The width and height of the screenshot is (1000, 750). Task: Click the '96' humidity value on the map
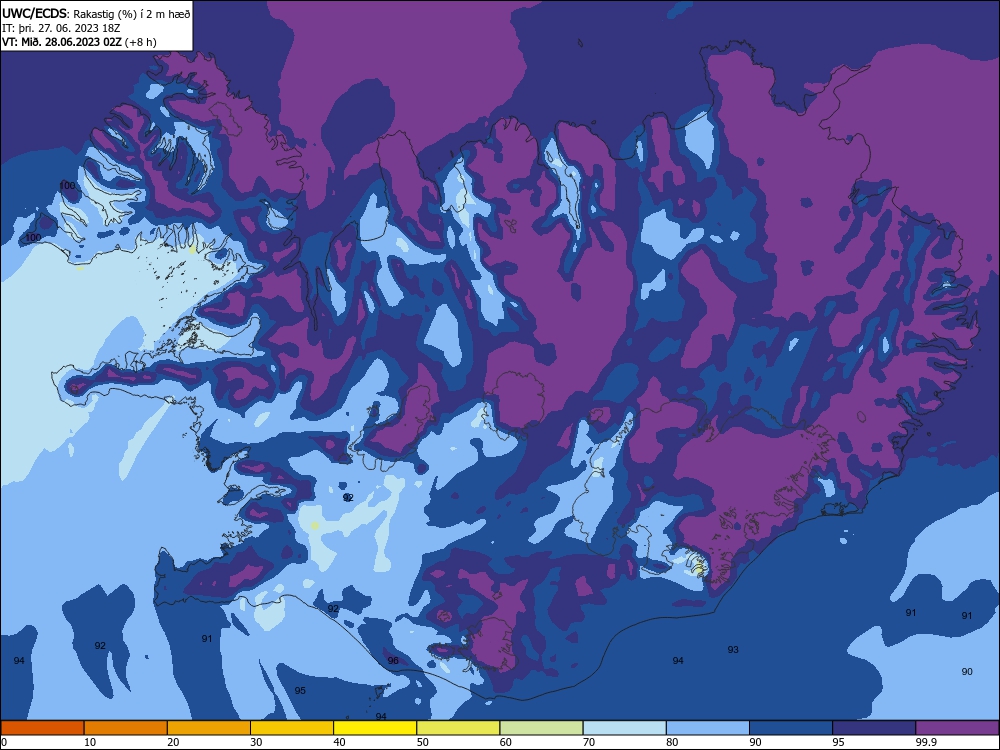[x=393, y=661]
